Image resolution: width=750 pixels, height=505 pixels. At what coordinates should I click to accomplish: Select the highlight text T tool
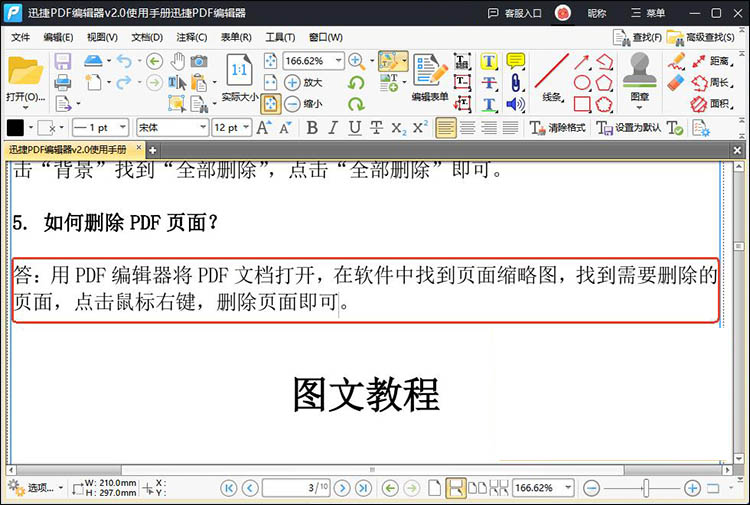[488, 62]
